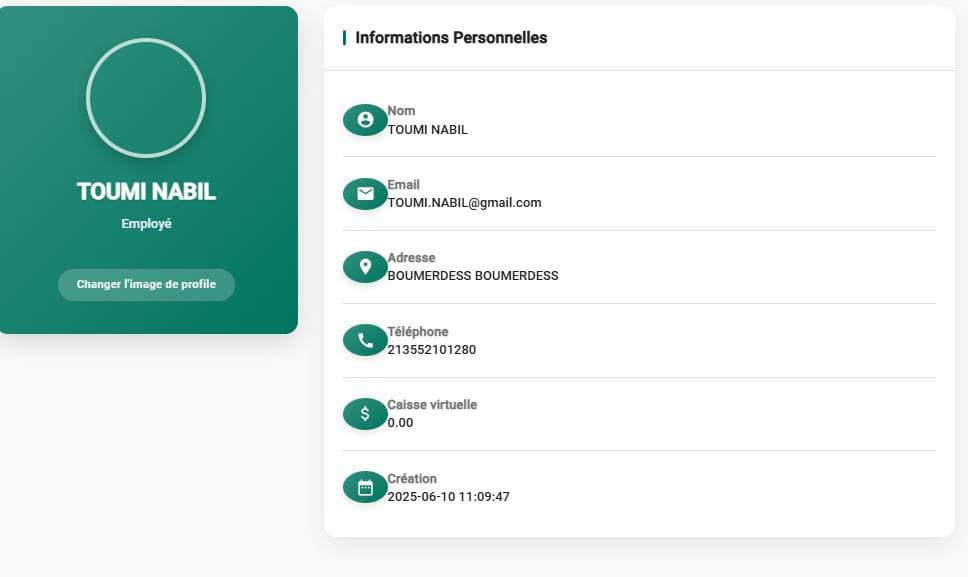Click the Adresse field label
Viewport: 968px width, 577px height.
[x=411, y=258]
